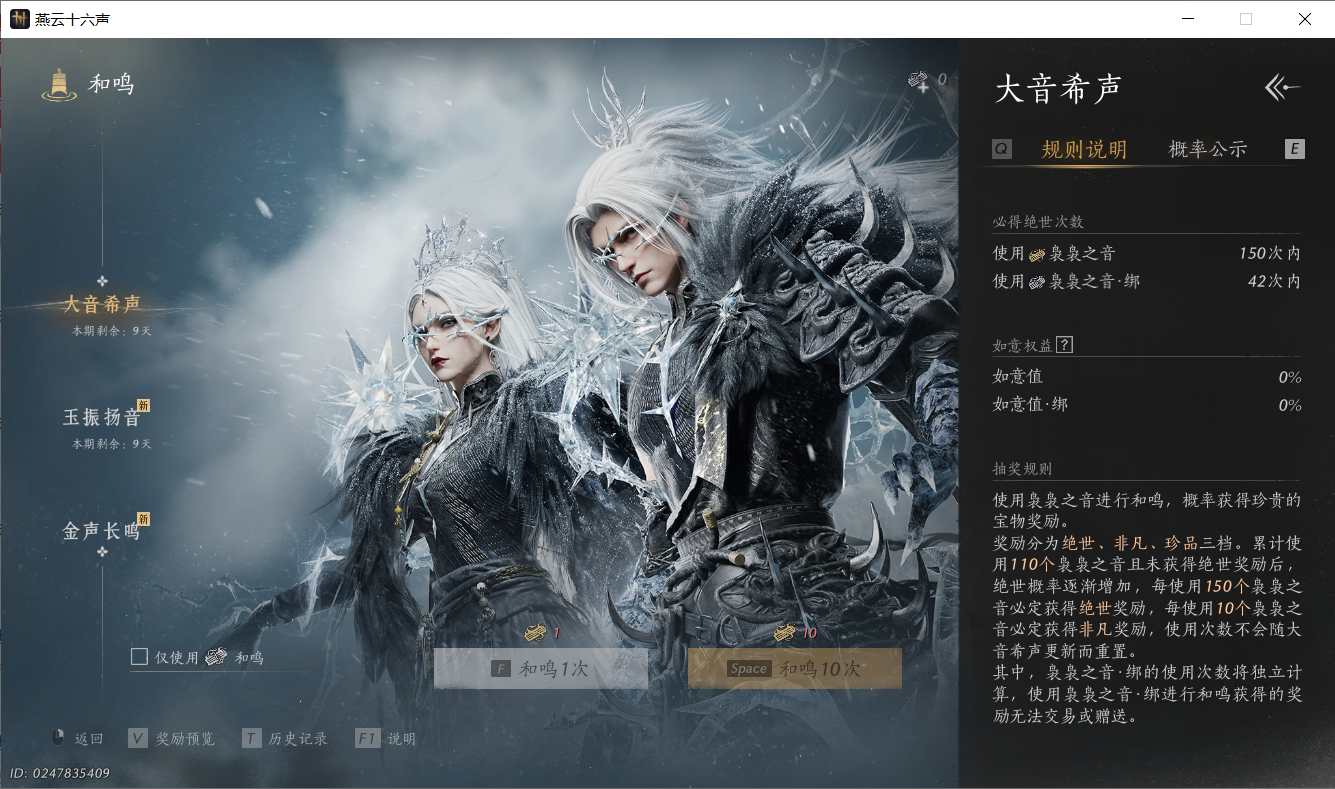This screenshot has height=789, width=1335.
Task: Click the 如意值·绑 0% value
Action: pyautogui.click(x=1290, y=406)
